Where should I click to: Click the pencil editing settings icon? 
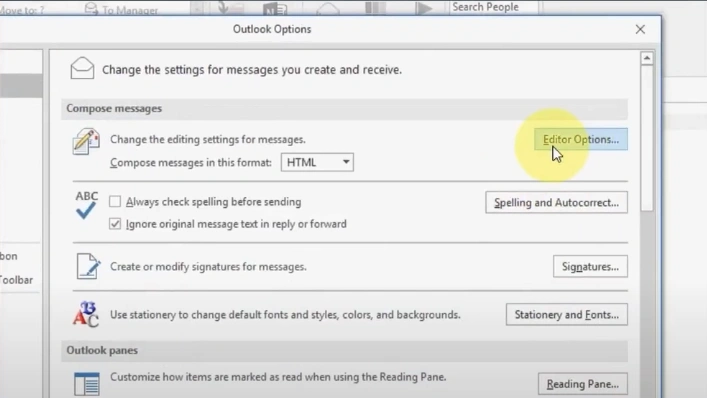pyautogui.click(x=86, y=141)
